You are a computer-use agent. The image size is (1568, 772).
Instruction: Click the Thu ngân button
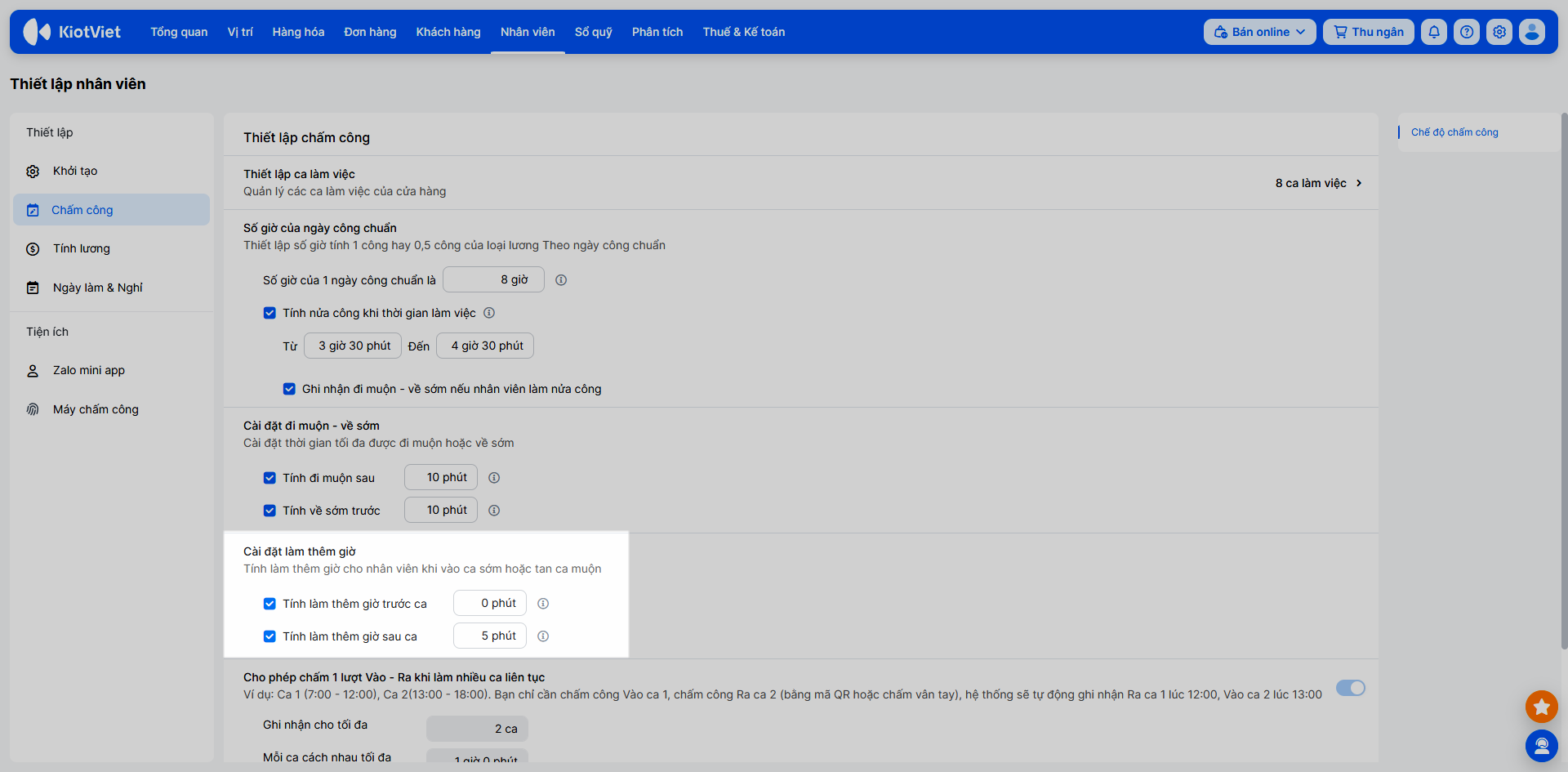pyautogui.click(x=1369, y=32)
